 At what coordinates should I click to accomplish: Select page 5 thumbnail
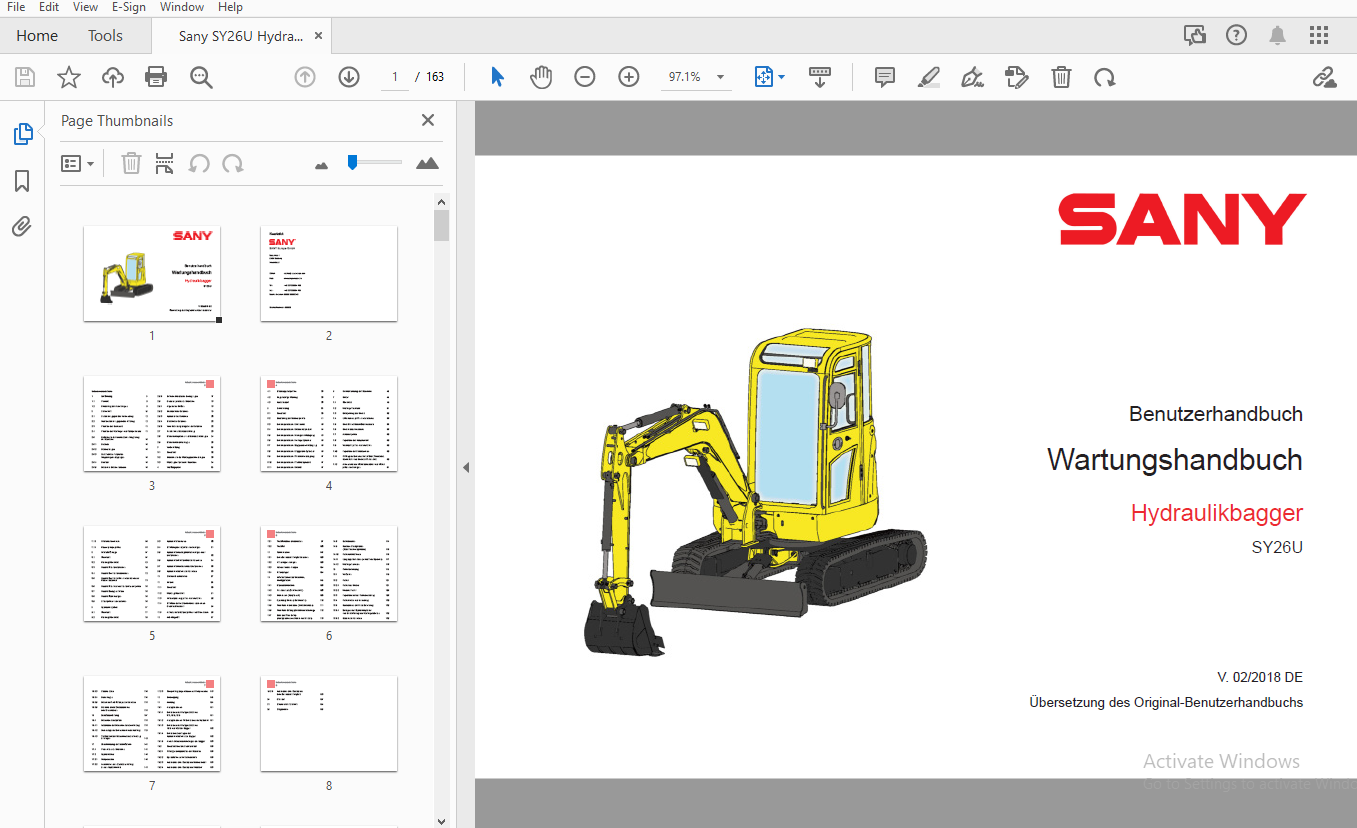point(152,573)
